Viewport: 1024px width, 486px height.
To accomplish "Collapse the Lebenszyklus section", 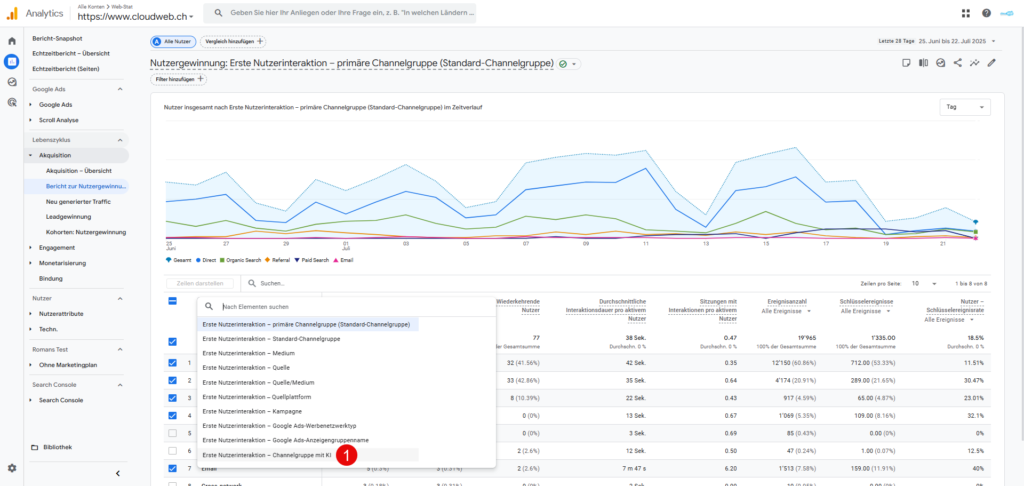I will coord(120,140).
